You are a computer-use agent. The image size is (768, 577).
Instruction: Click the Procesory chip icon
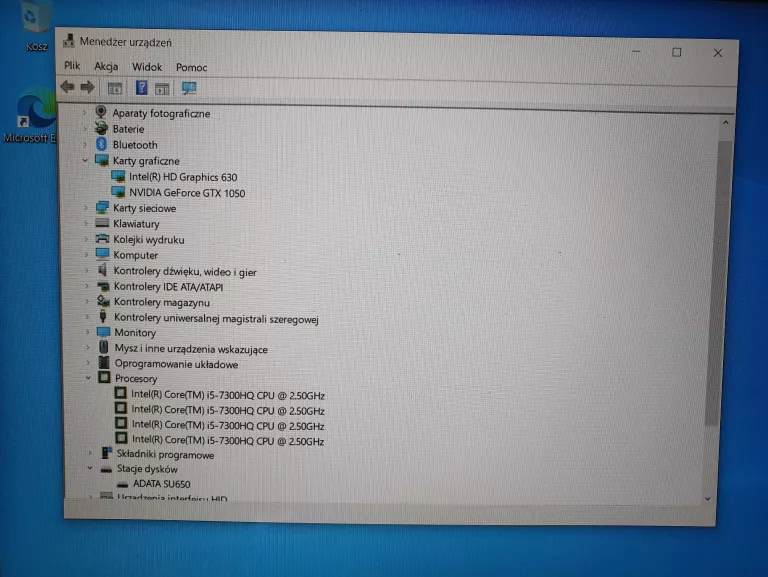click(x=104, y=377)
